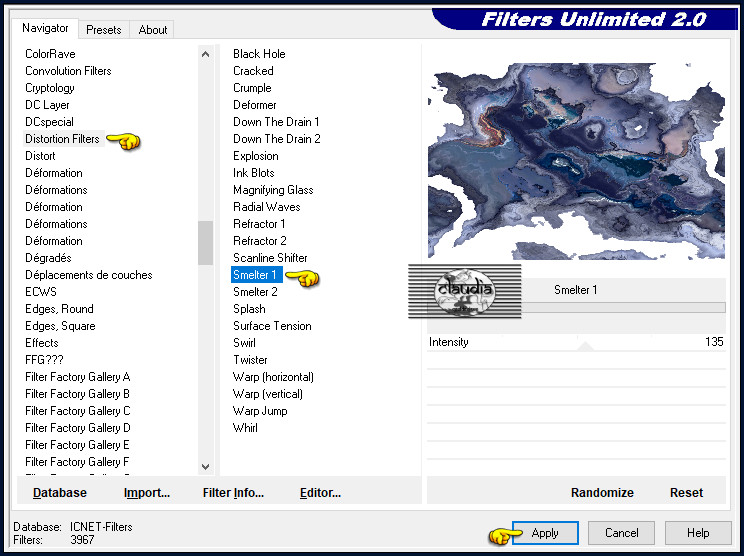
Task: Pick the Twister filter
Action: point(250,360)
